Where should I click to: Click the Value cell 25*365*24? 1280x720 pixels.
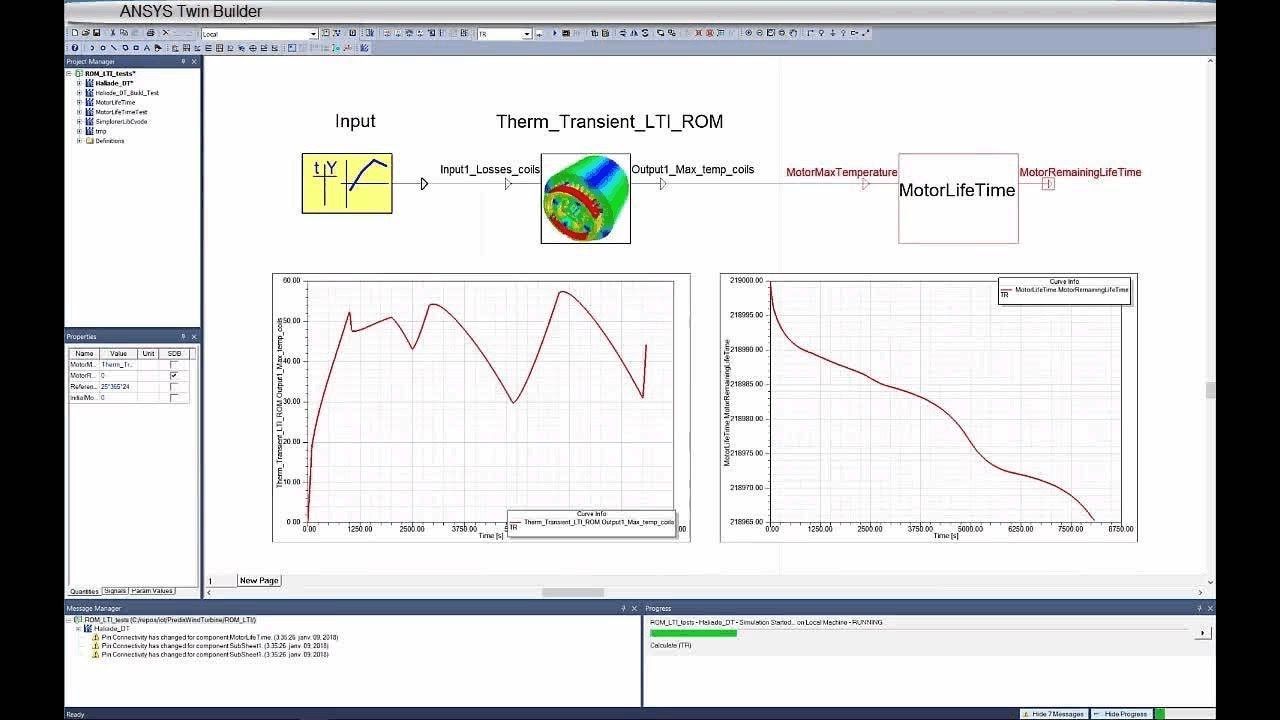point(119,387)
